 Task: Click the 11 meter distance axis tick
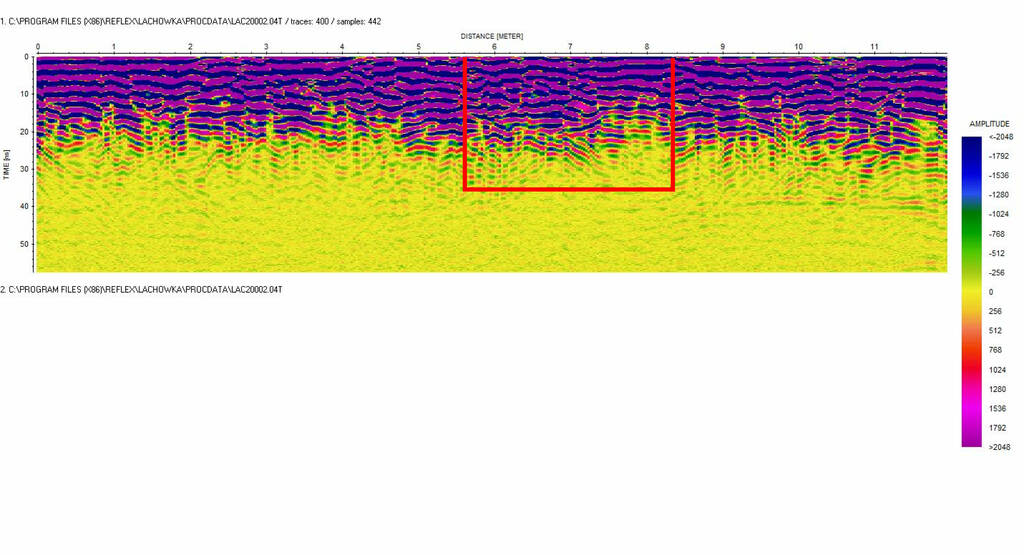[x=874, y=47]
